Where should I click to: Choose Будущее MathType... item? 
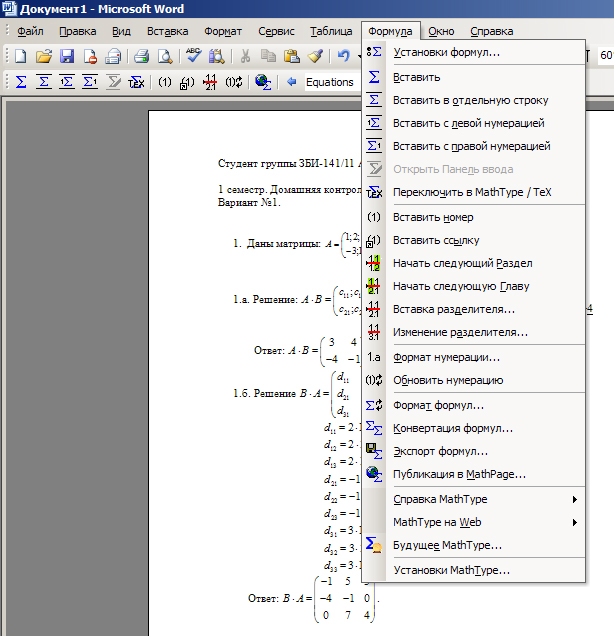click(x=475, y=545)
